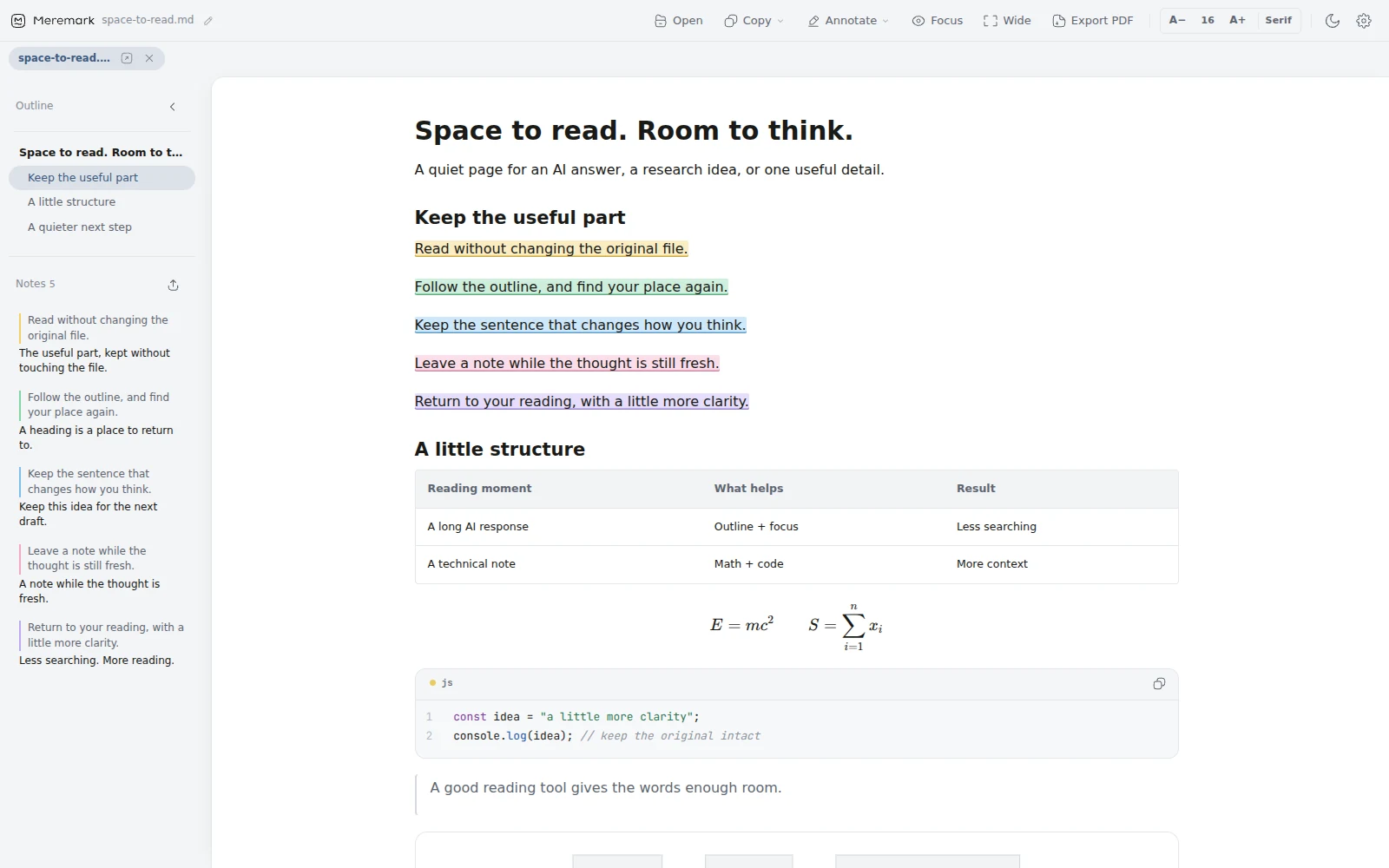
Task: Select the space-to-read file tab
Action: click(64, 58)
